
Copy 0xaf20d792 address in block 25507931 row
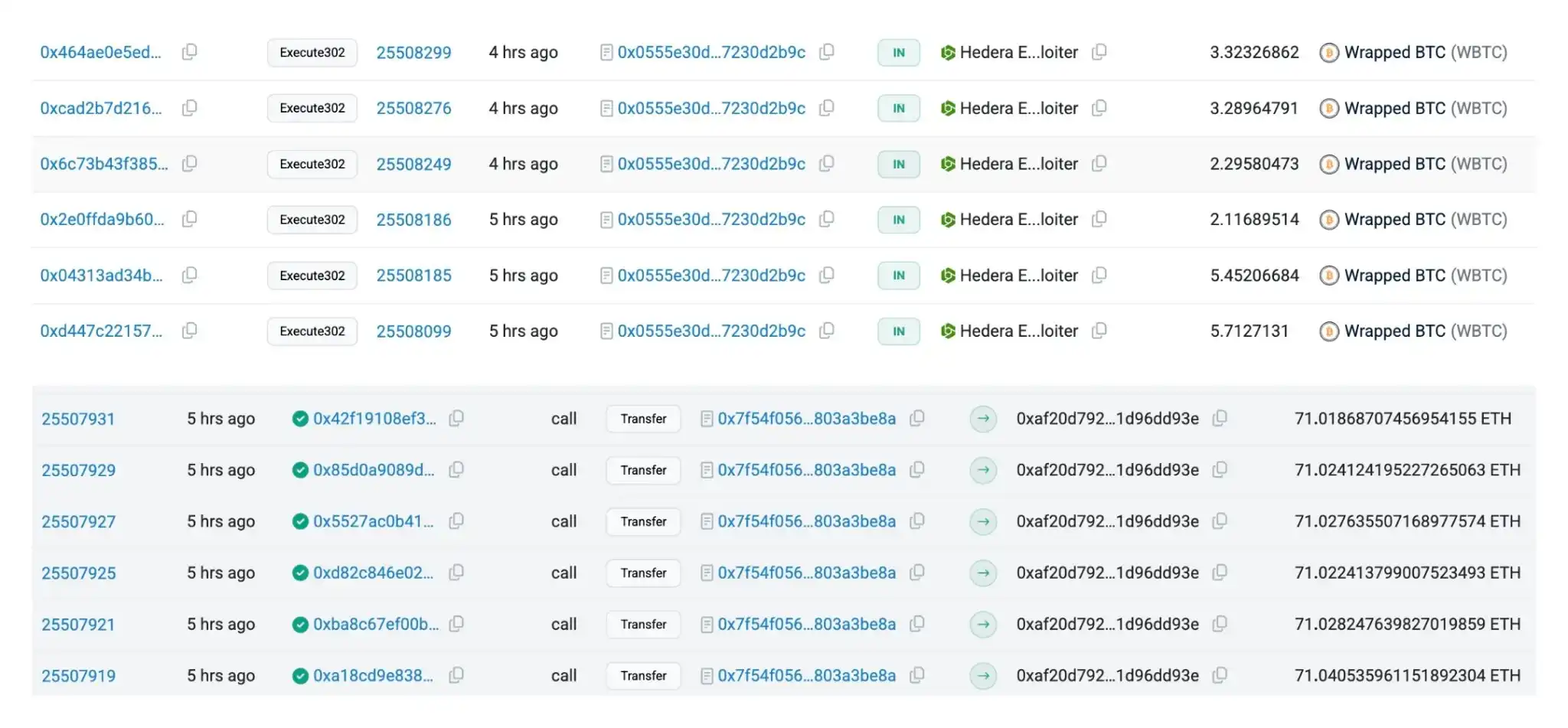point(1220,418)
